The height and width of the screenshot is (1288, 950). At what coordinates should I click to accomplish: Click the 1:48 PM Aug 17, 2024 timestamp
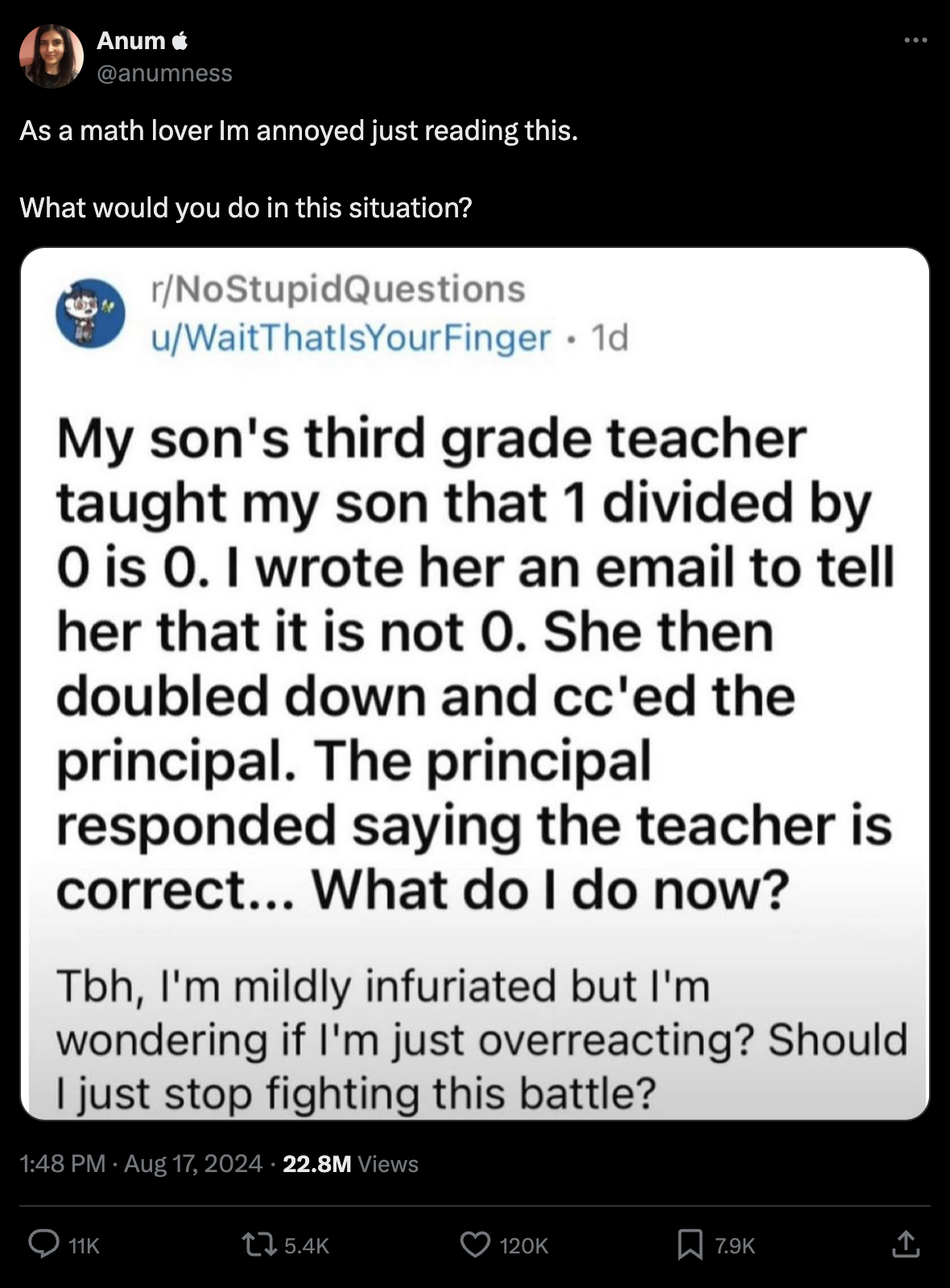point(141,1163)
